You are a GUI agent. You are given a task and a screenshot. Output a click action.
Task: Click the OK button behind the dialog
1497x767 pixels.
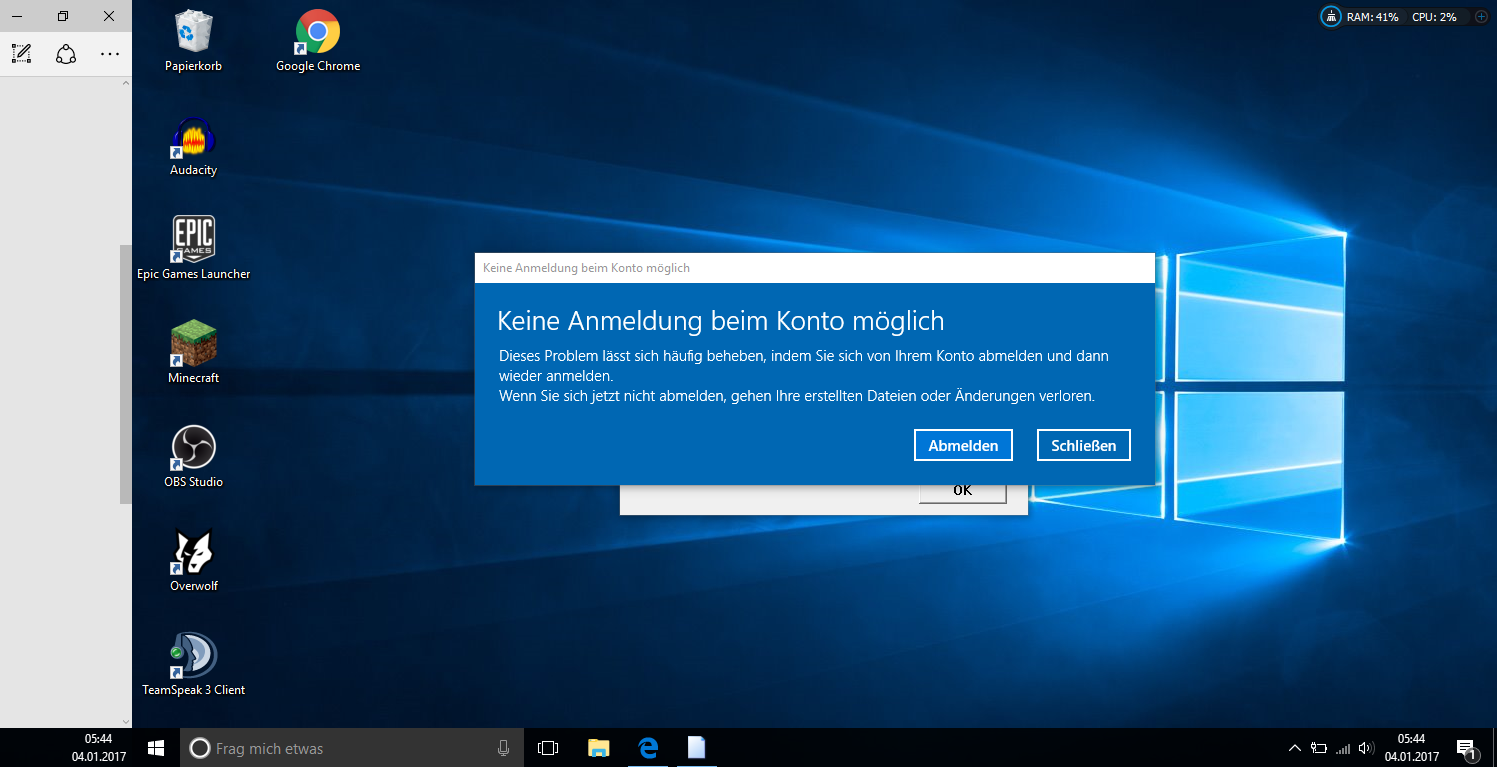point(962,492)
